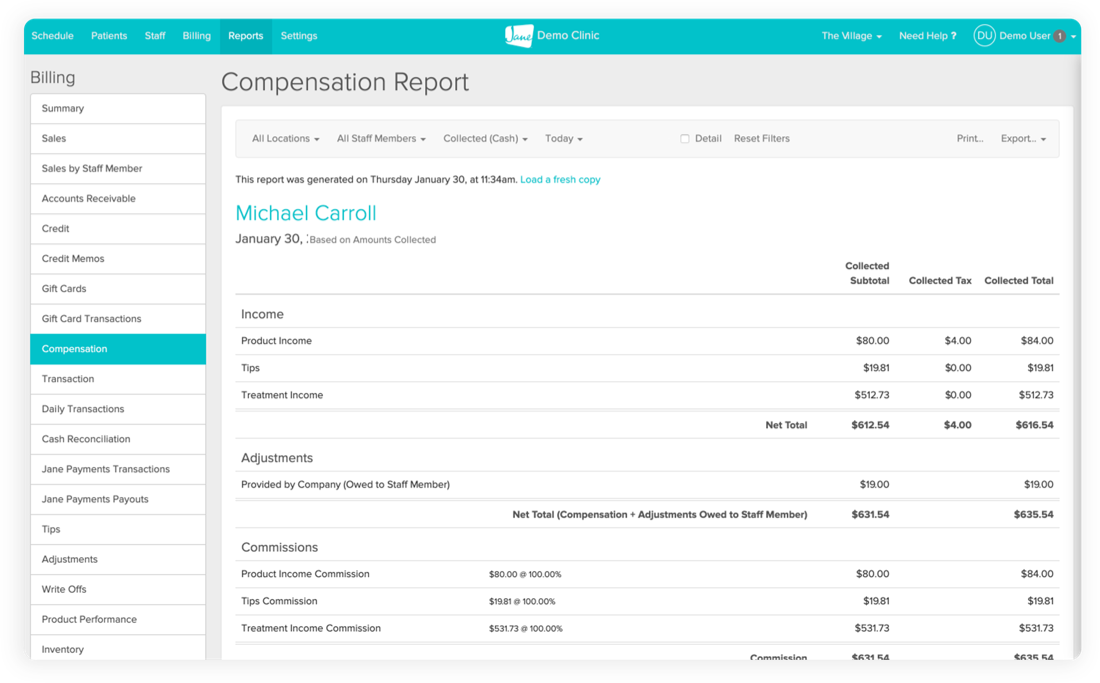1100x683 pixels.
Task: Expand the Export menu
Action: (1023, 139)
